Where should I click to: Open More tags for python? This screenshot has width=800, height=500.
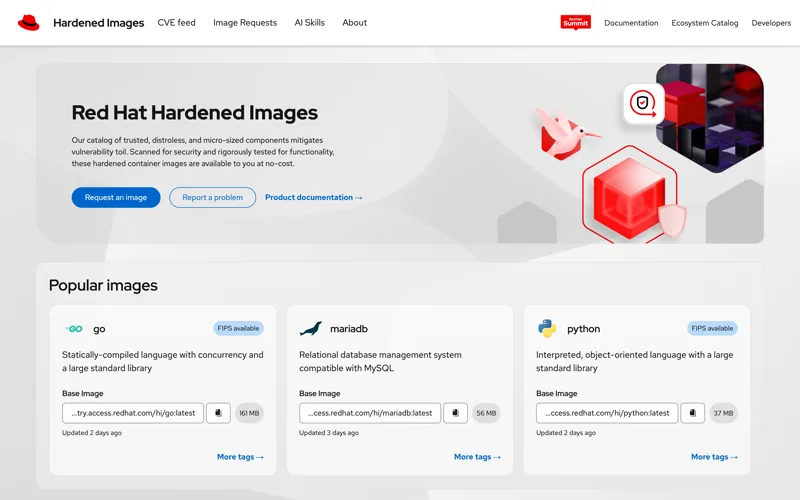(714, 457)
